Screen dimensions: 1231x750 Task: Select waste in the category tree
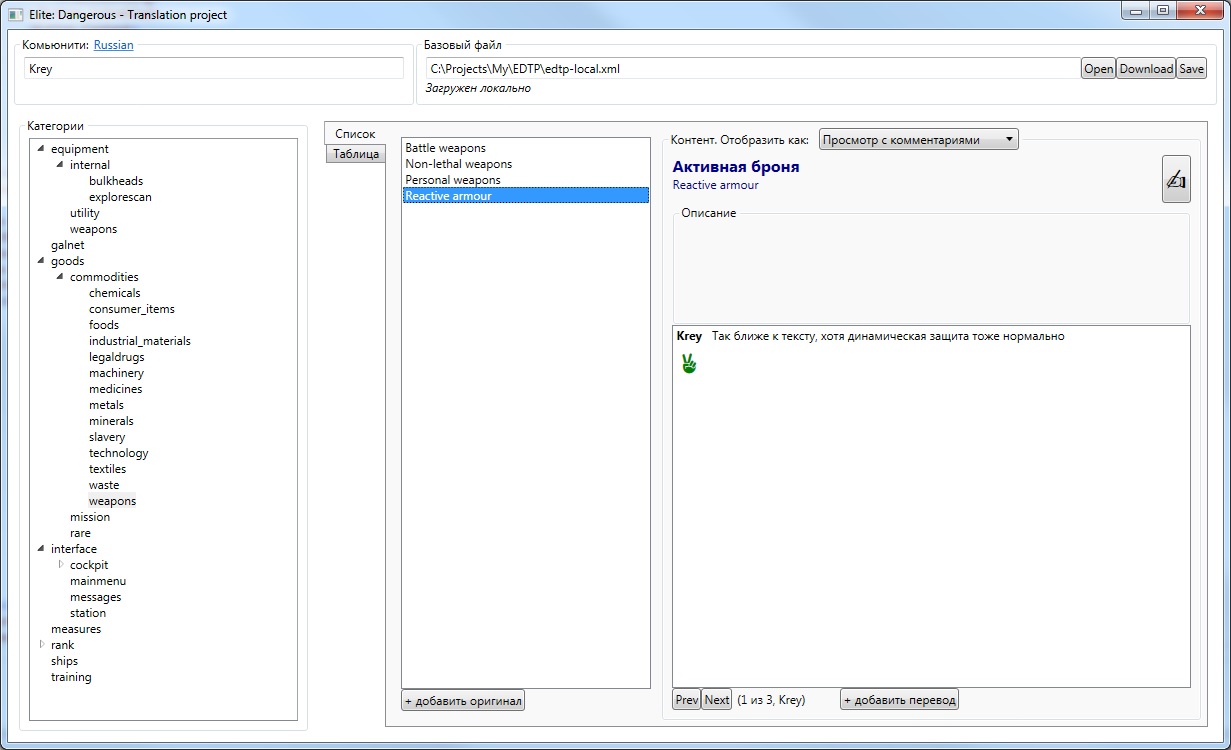(x=104, y=485)
